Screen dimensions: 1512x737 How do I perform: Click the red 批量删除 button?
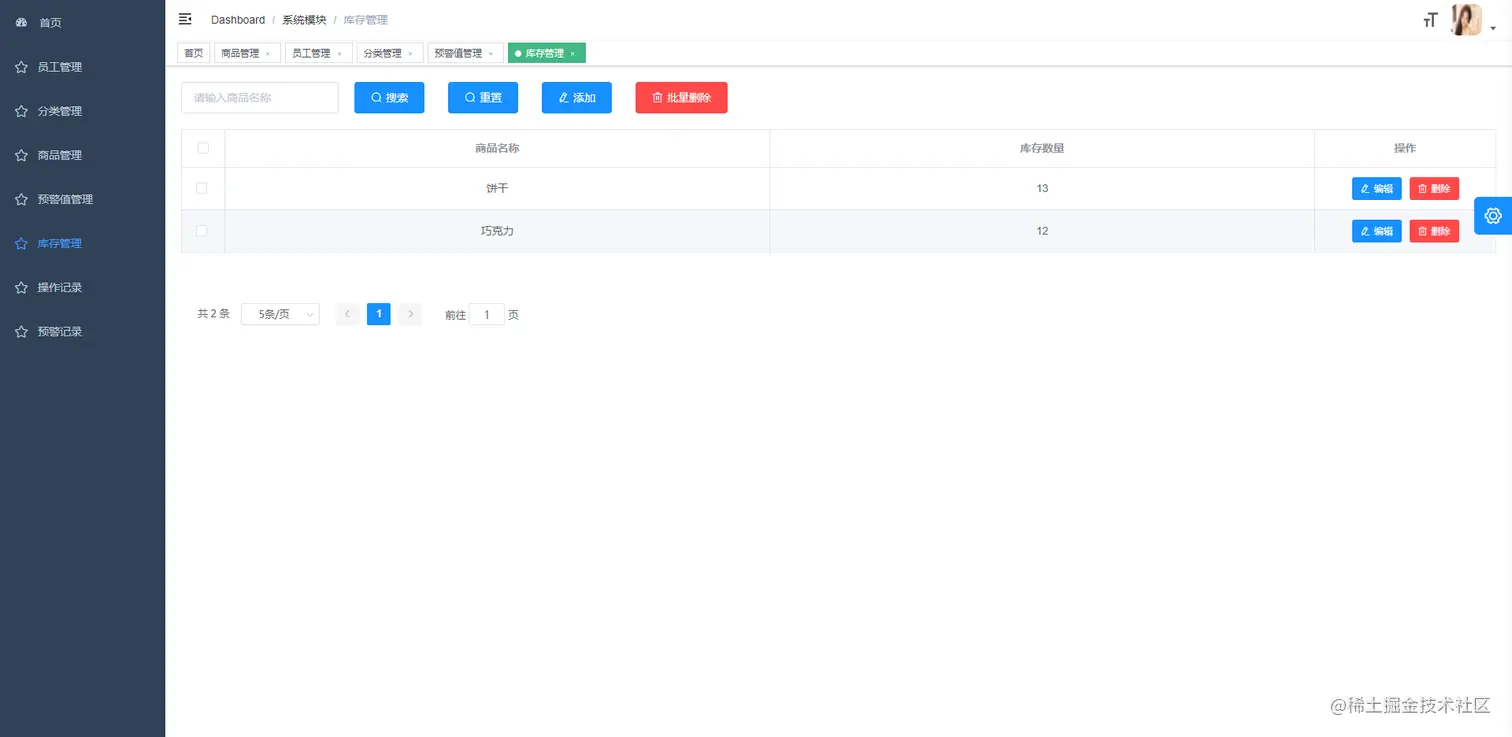(x=681, y=98)
